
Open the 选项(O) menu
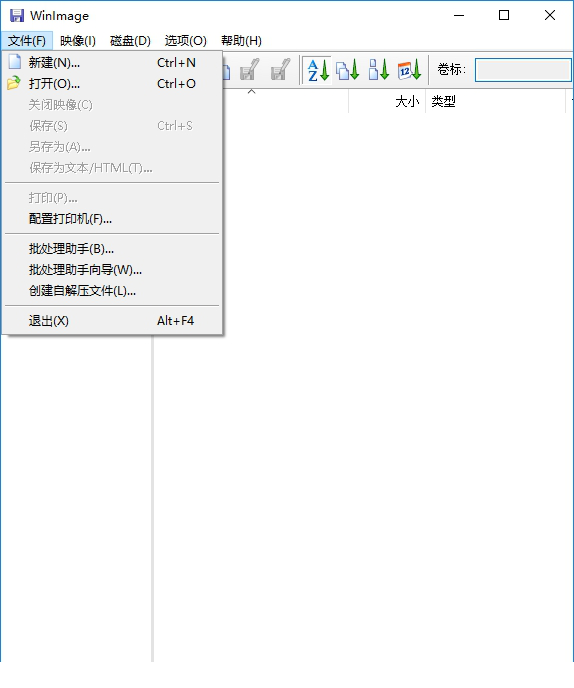[x=186, y=41]
